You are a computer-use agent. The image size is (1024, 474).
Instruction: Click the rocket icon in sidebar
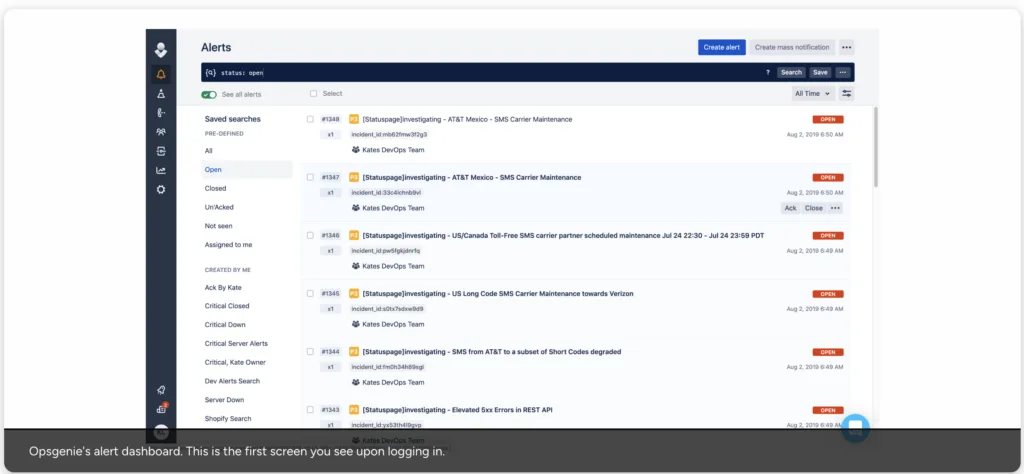tap(161, 390)
